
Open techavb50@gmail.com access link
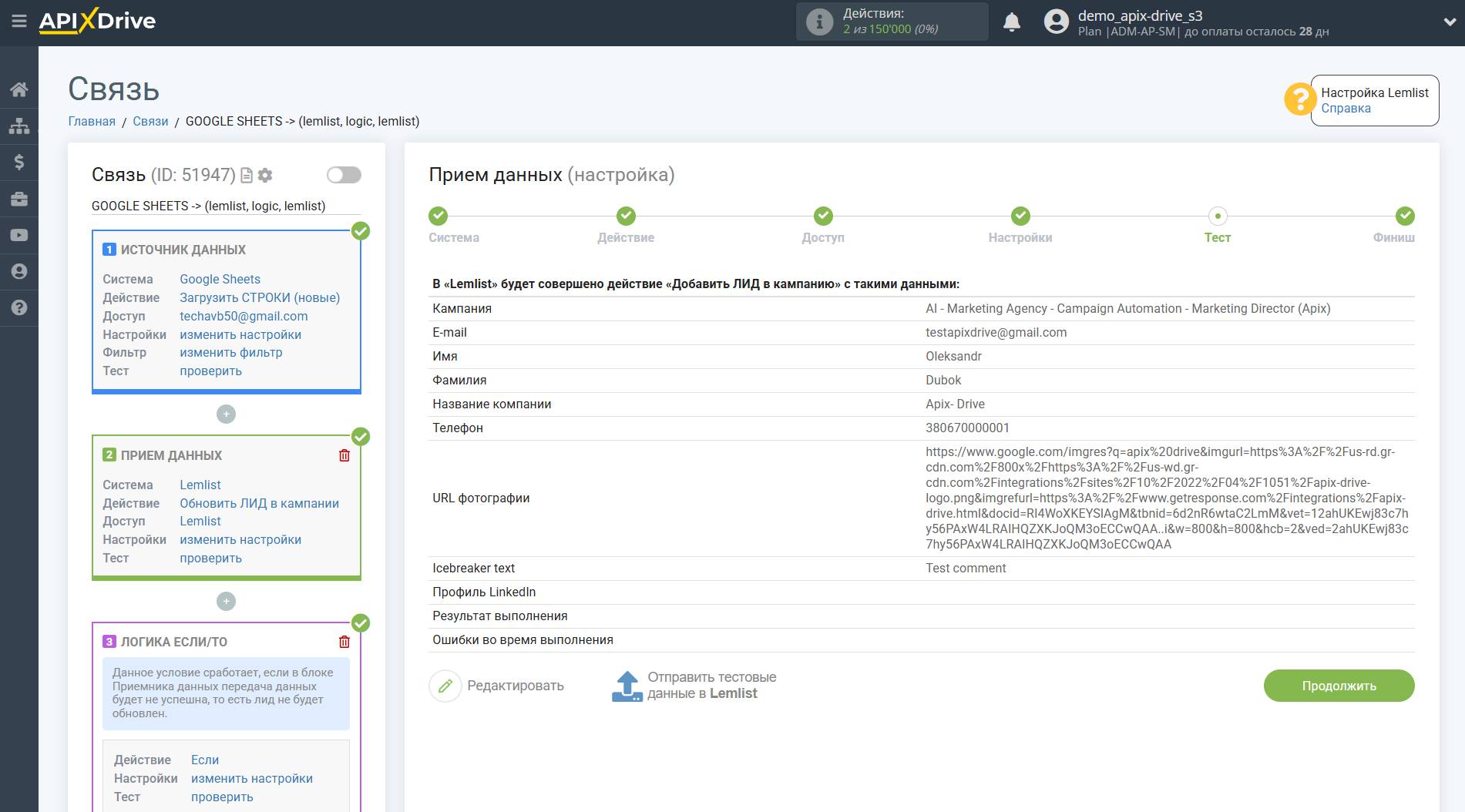[x=244, y=316]
